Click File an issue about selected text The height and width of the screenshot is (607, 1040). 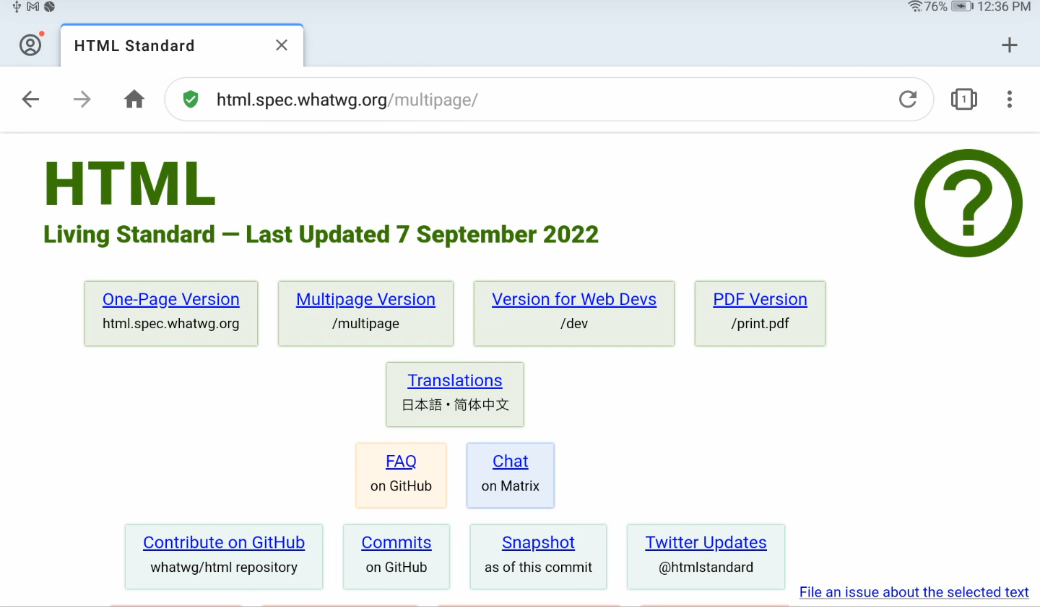914,592
